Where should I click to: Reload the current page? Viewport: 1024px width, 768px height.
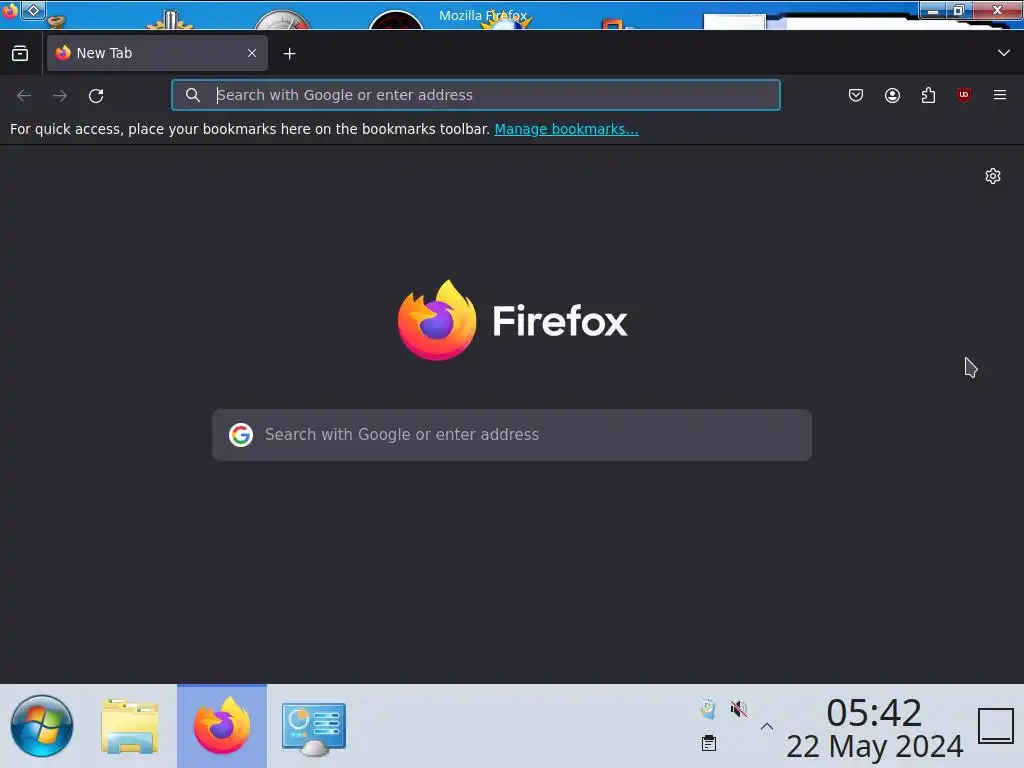pyautogui.click(x=96, y=95)
